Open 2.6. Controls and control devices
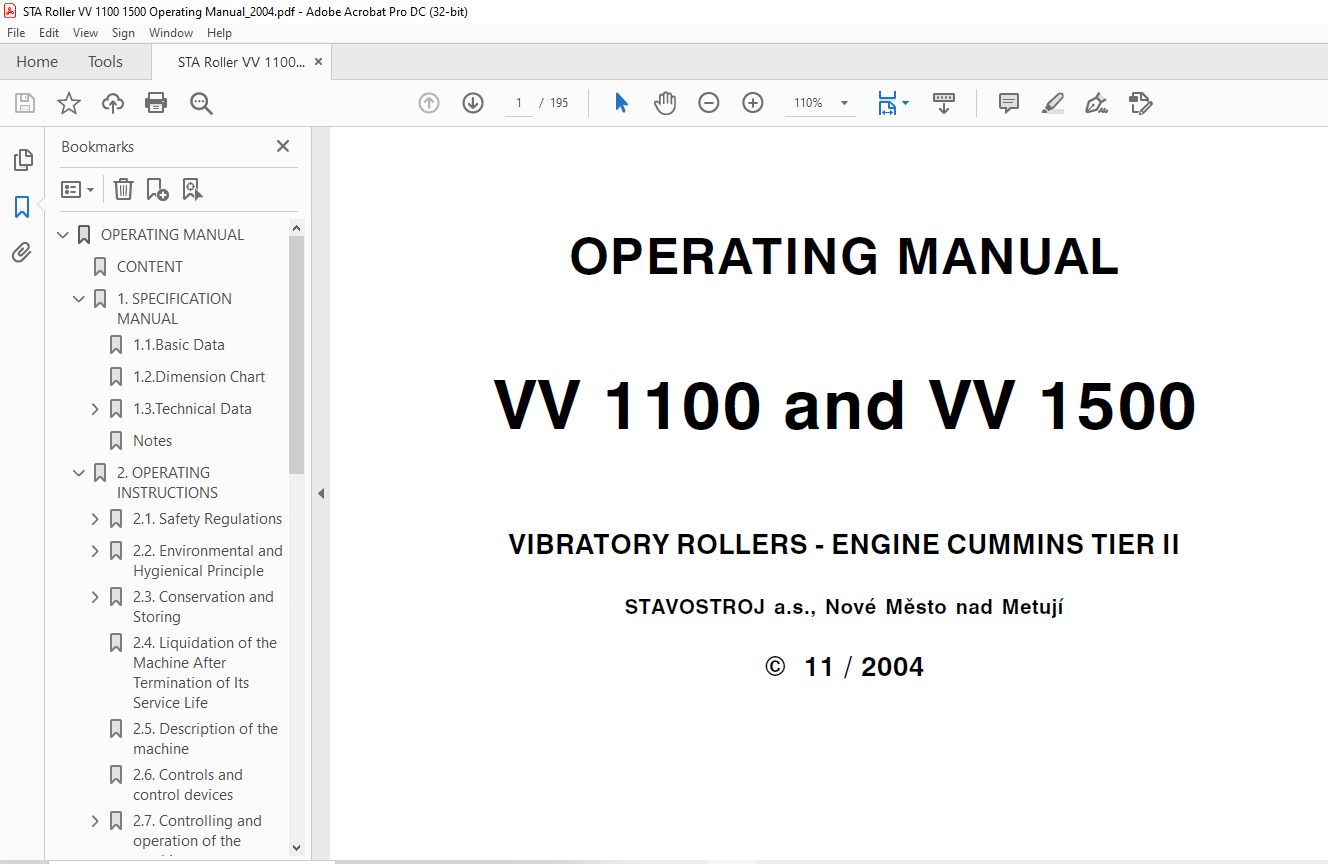 pos(188,785)
